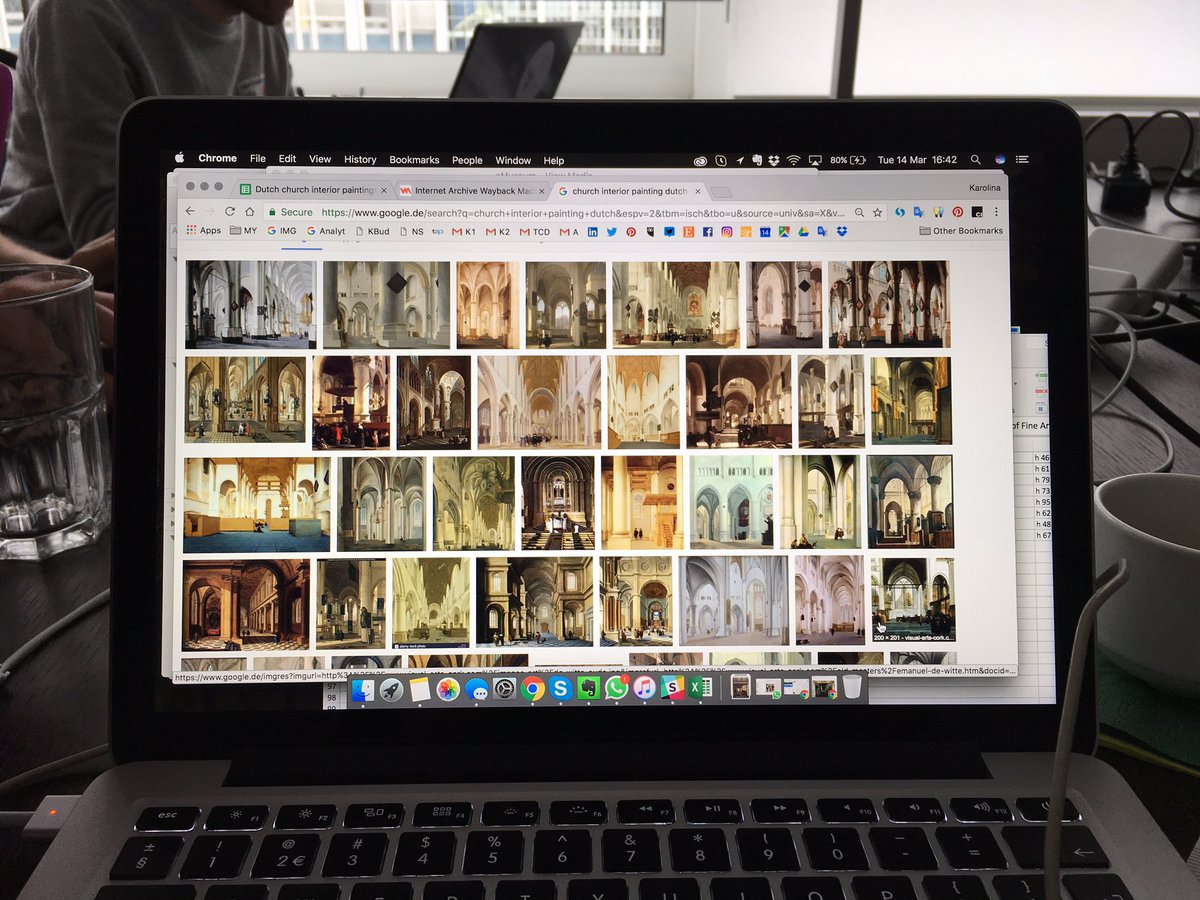Open the Twitter bookmark
The width and height of the screenshot is (1200, 900).
click(x=612, y=232)
